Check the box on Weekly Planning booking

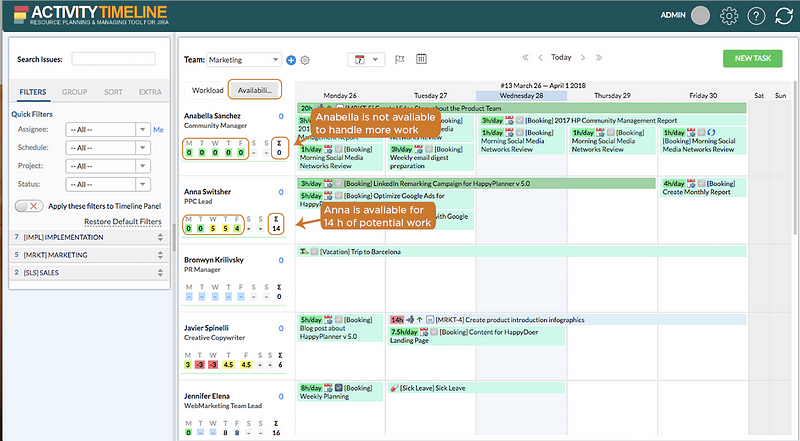point(338,388)
